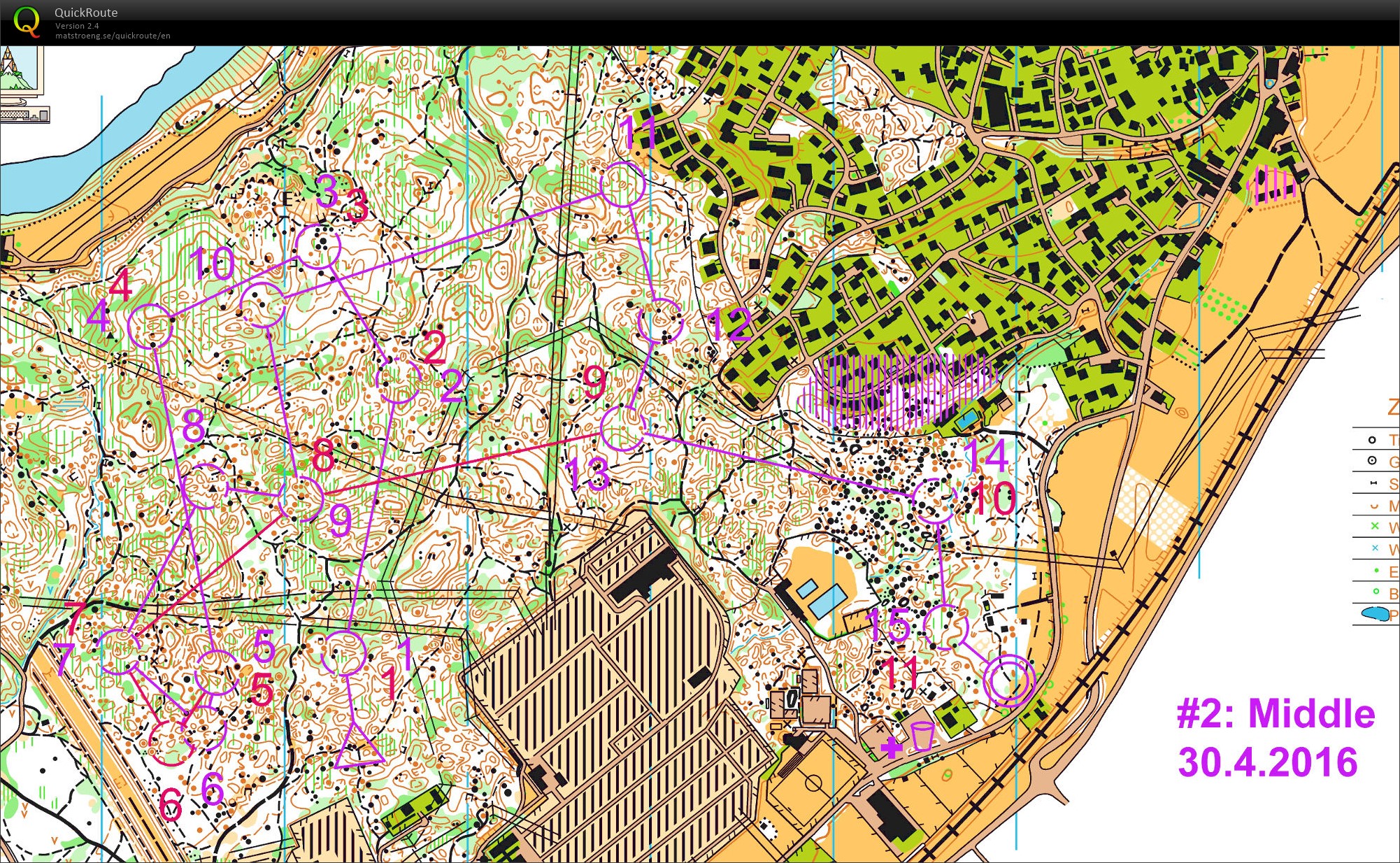The image size is (1400, 863).
Task: Click the '#2: Middle' course title
Action: tap(1276, 714)
